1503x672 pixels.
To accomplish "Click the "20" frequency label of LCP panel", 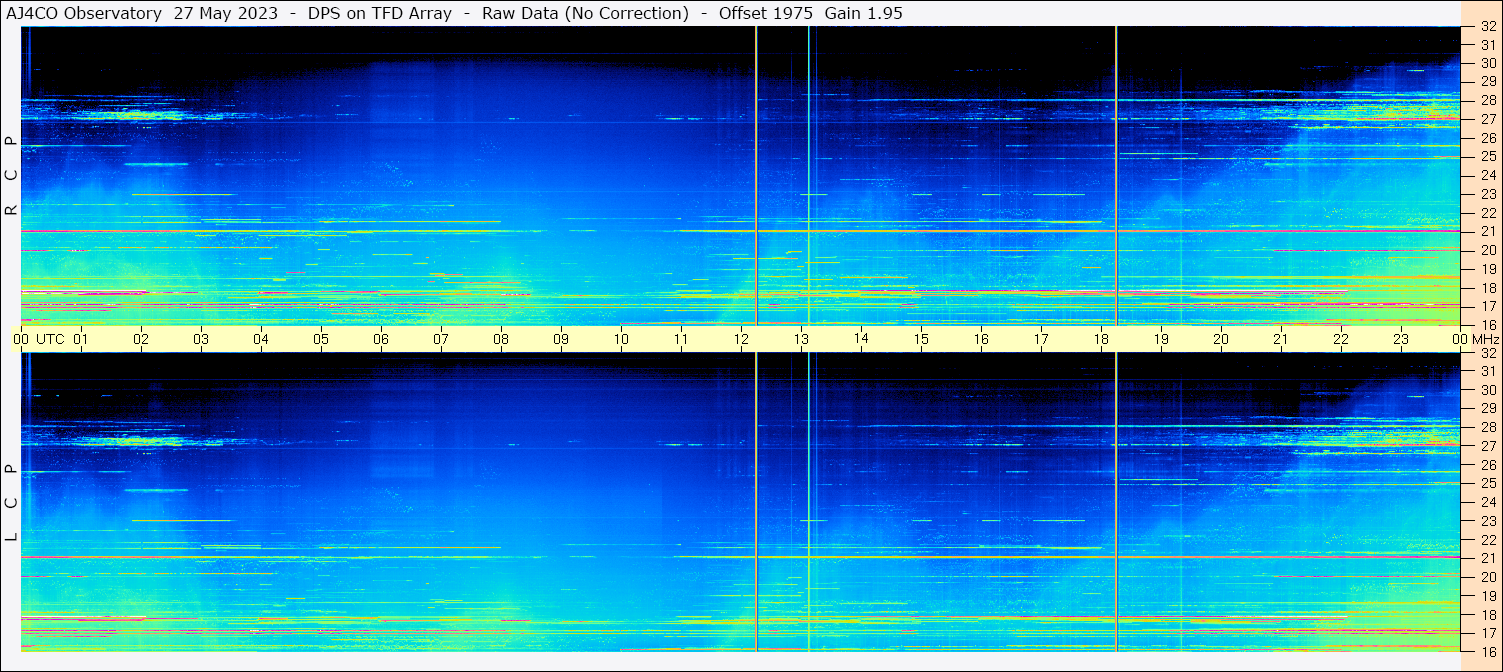I will [1487, 576].
